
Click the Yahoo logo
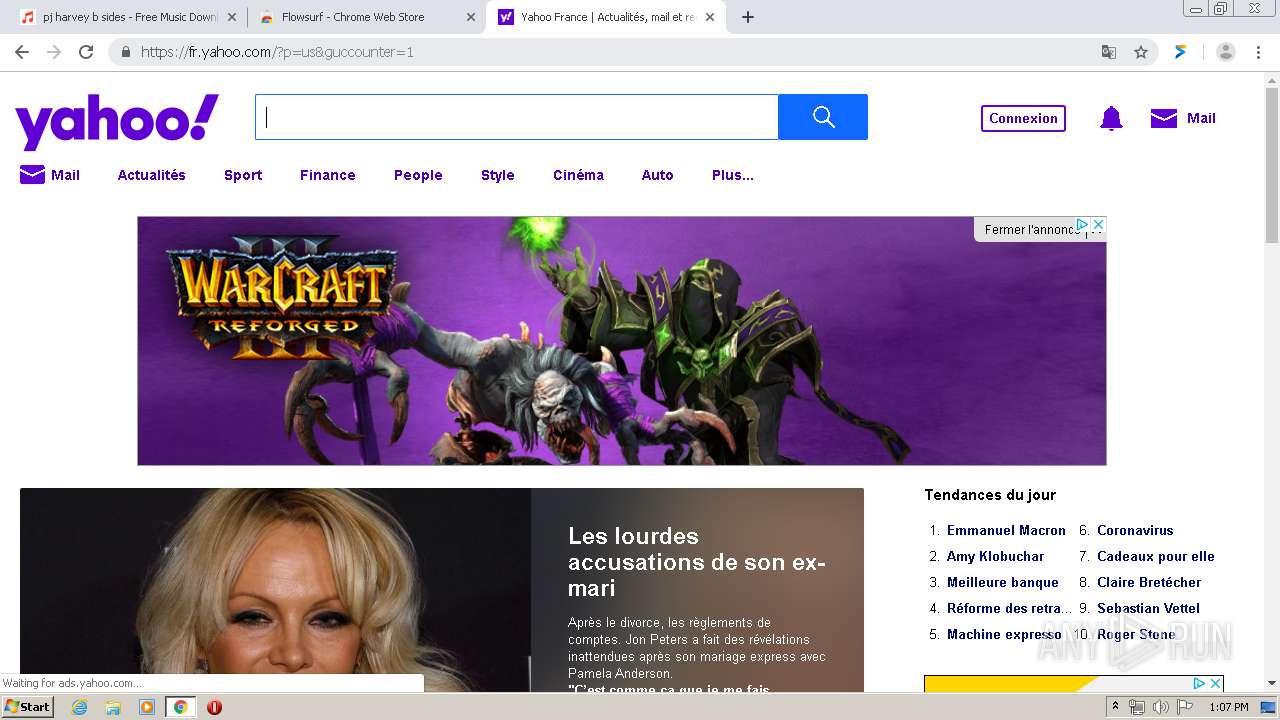(x=117, y=121)
